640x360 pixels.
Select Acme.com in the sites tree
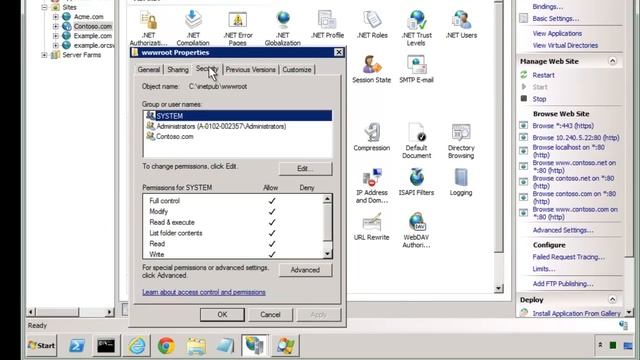pos(88,17)
